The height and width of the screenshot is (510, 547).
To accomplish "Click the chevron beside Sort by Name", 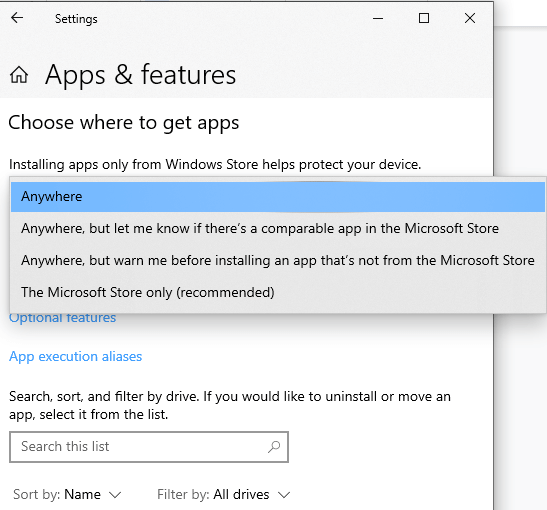I will tap(115, 495).
